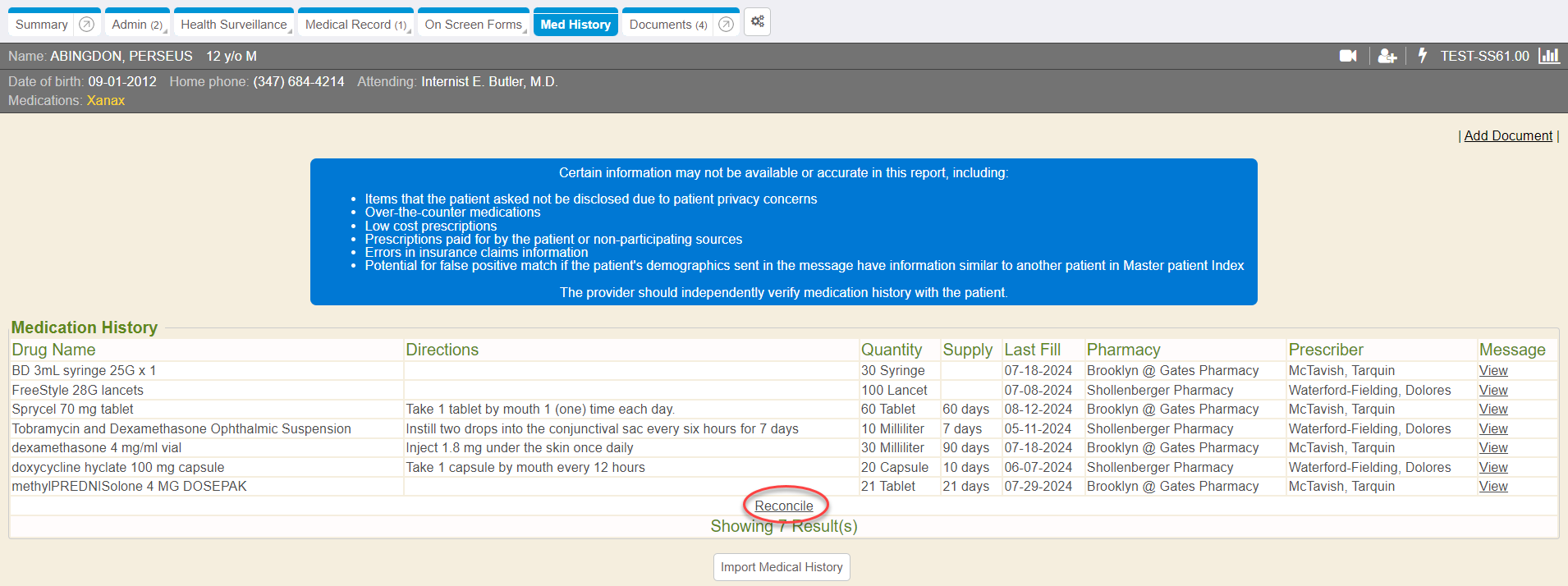The height and width of the screenshot is (586, 1568).
Task: Open the bar chart icon
Action: pos(1548,56)
